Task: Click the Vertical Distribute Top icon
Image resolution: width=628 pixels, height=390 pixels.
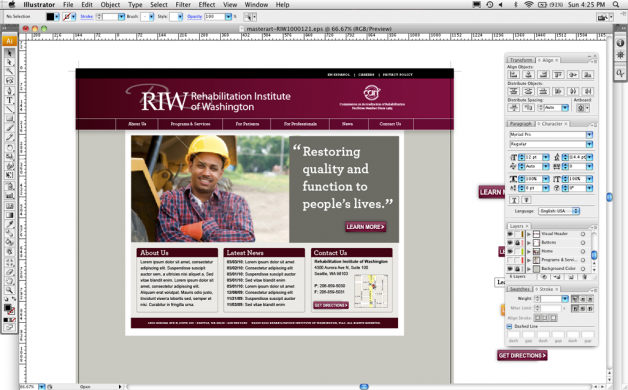Action: [513, 91]
